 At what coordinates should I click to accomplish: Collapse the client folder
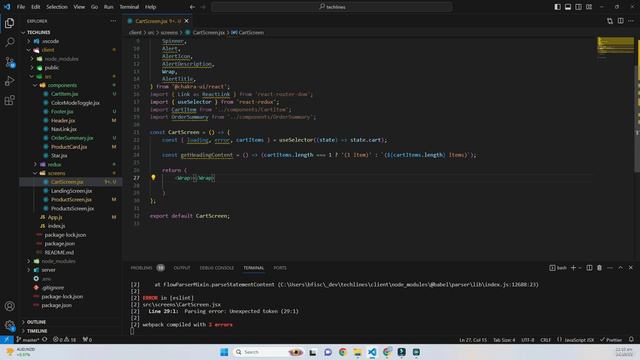point(48,50)
